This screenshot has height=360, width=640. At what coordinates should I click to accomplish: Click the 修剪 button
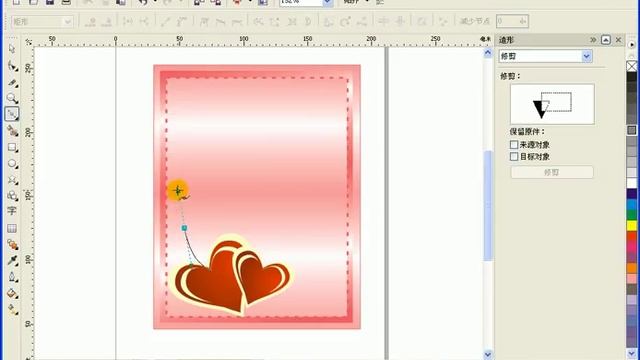(552, 172)
